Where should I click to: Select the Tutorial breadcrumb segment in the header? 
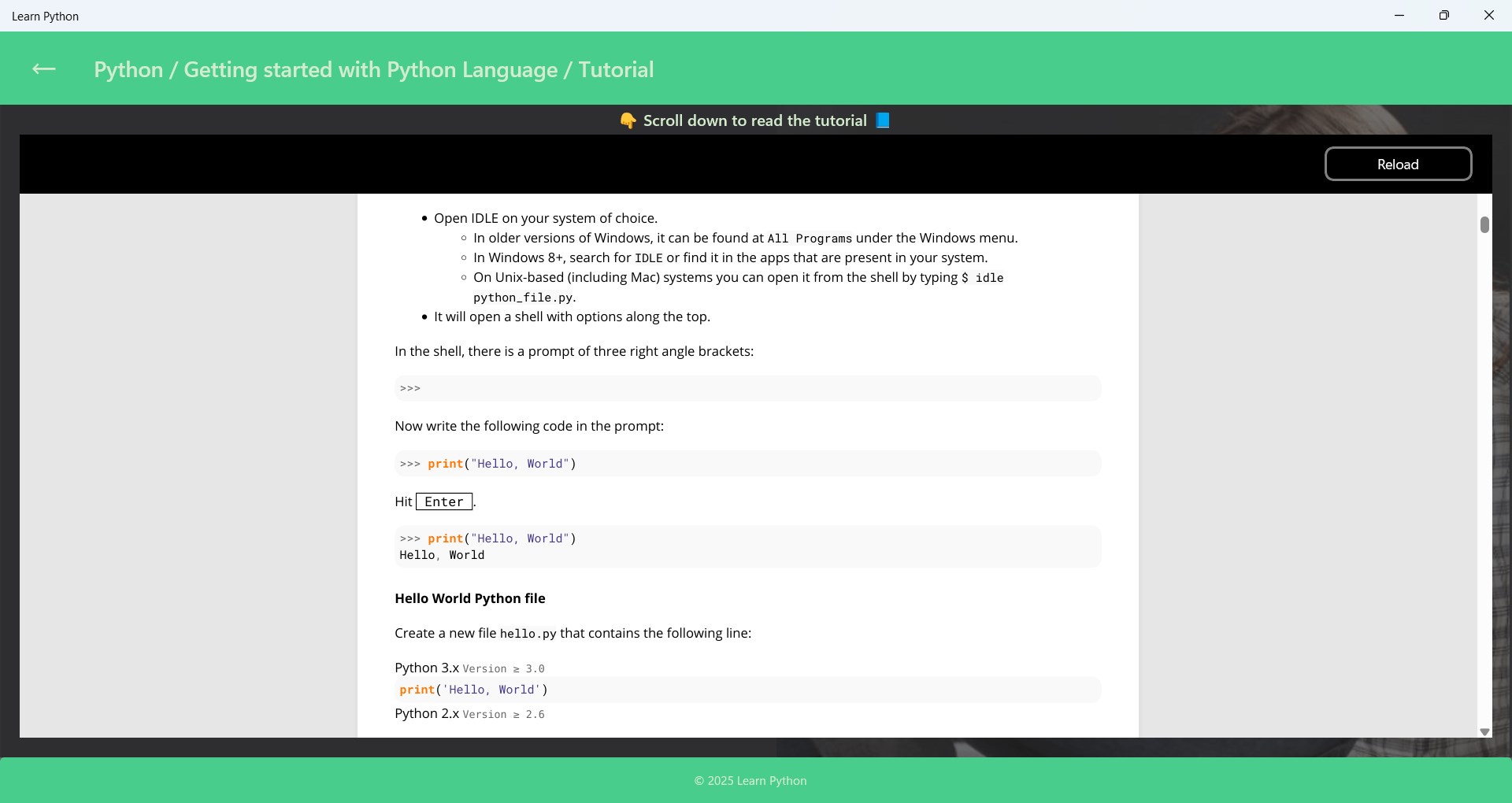pos(617,69)
